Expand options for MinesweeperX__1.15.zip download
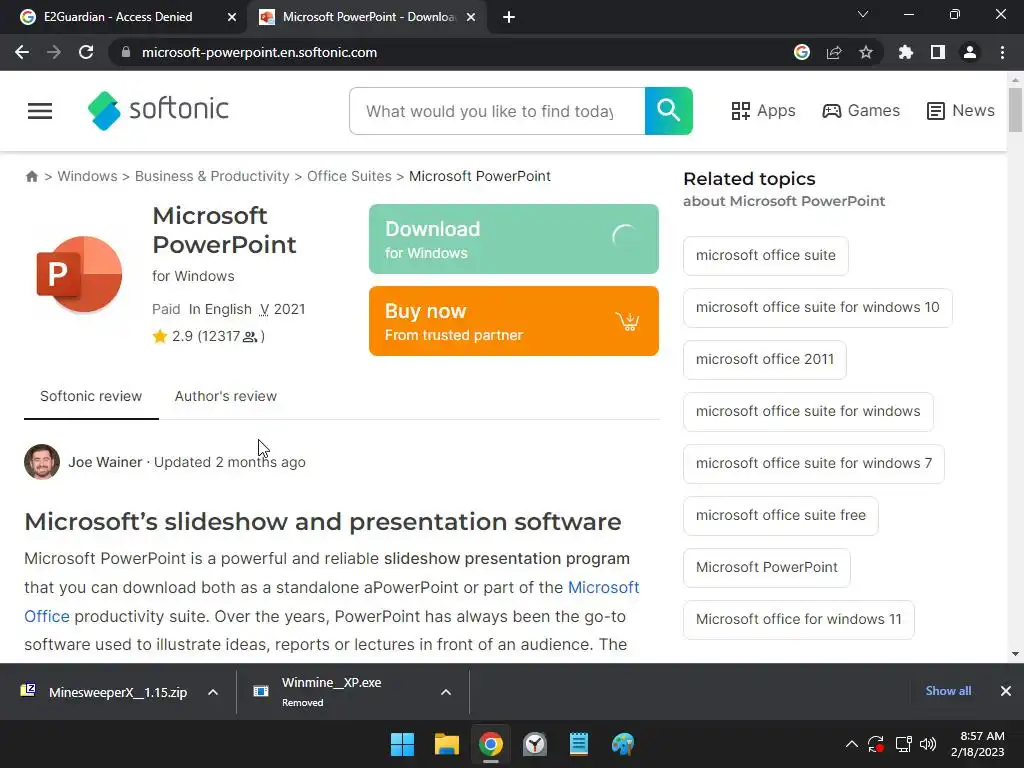The image size is (1024, 768). pos(213,692)
